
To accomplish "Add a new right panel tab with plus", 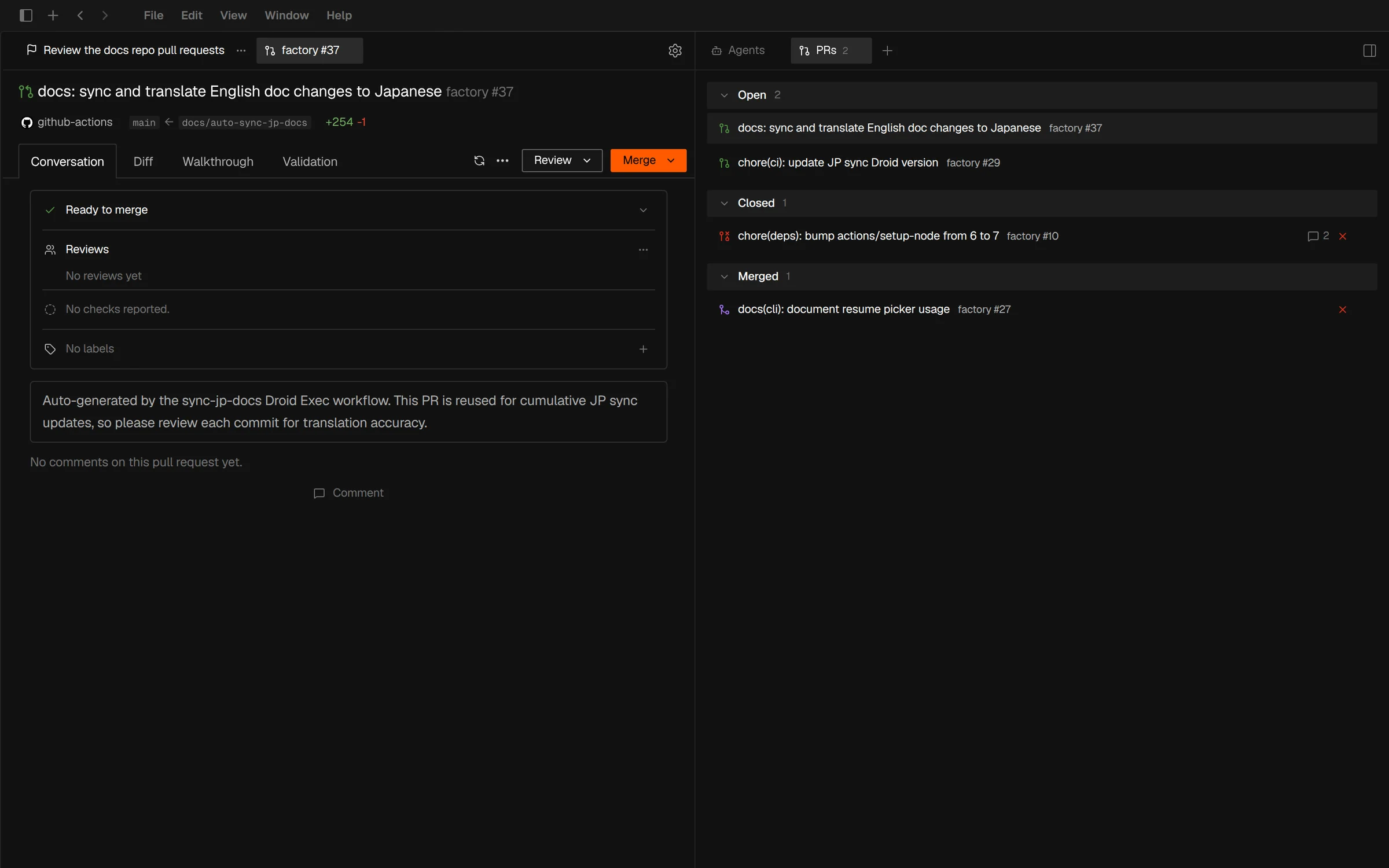I will tap(887, 50).
